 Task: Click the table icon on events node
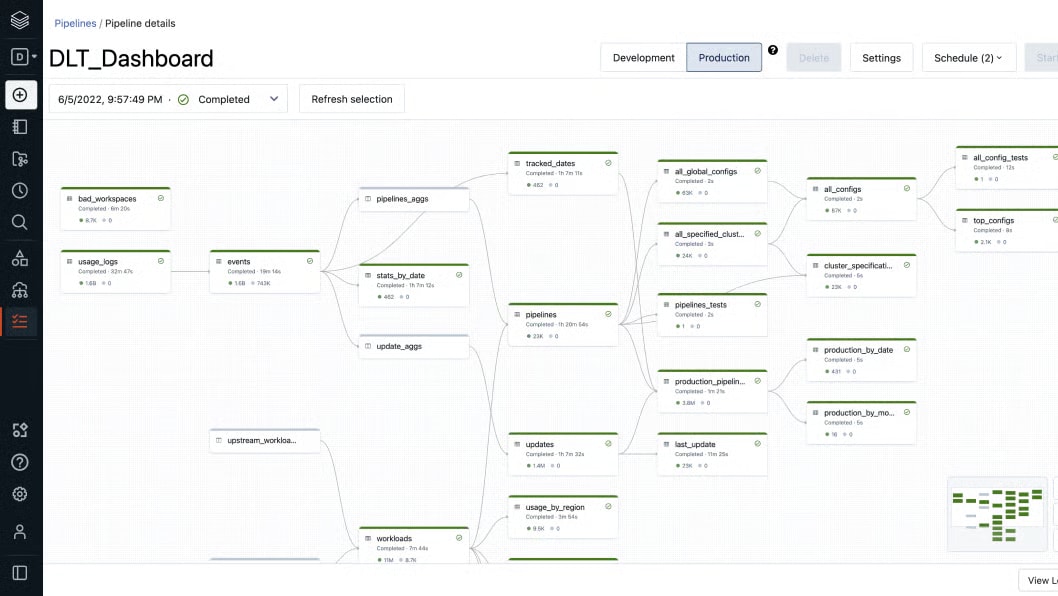(219, 261)
